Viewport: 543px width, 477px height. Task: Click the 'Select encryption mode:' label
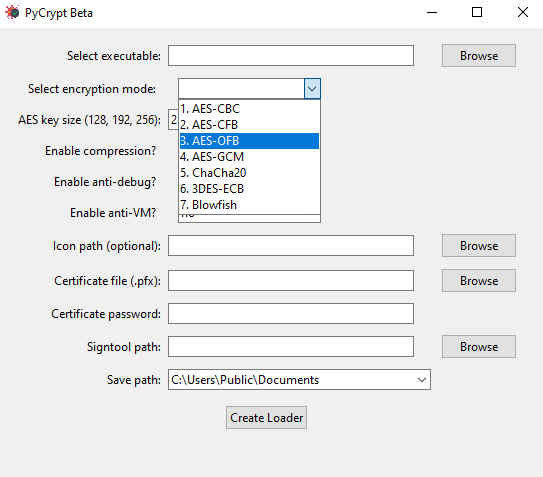pos(92,89)
